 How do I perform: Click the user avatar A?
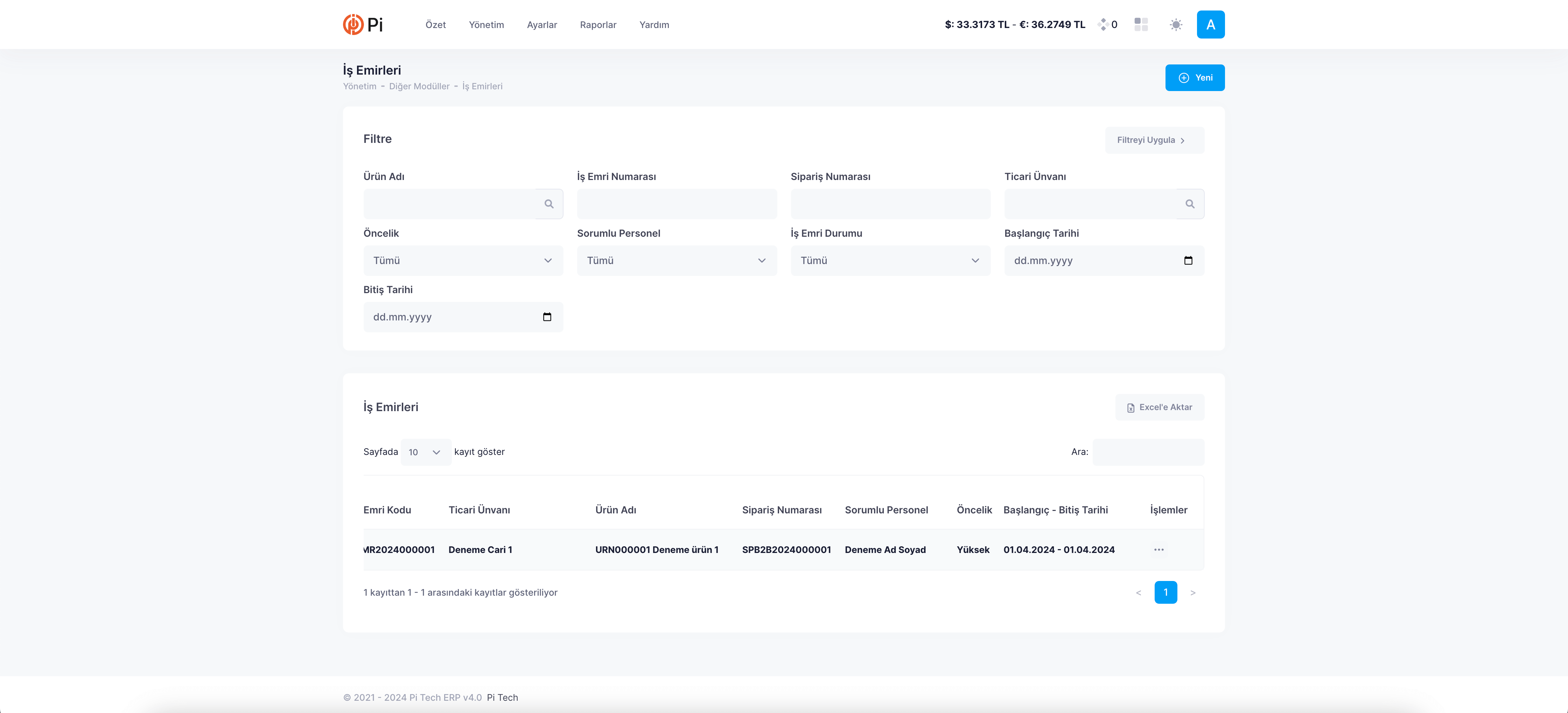tap(1210, 25)
